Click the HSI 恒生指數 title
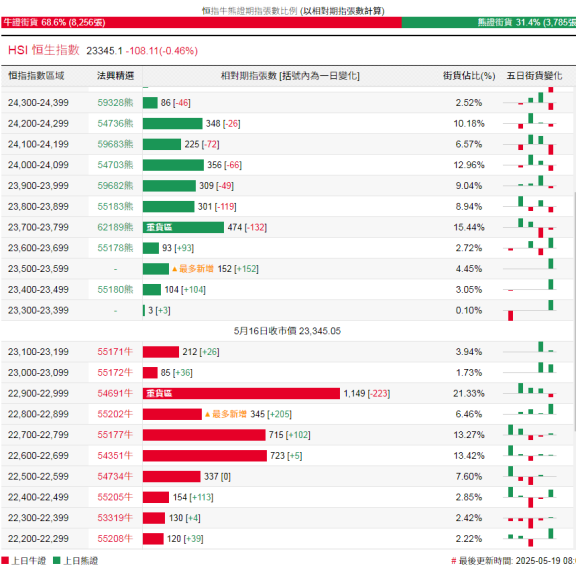Viewport: 576px width, 575px height. pos(44,50)
